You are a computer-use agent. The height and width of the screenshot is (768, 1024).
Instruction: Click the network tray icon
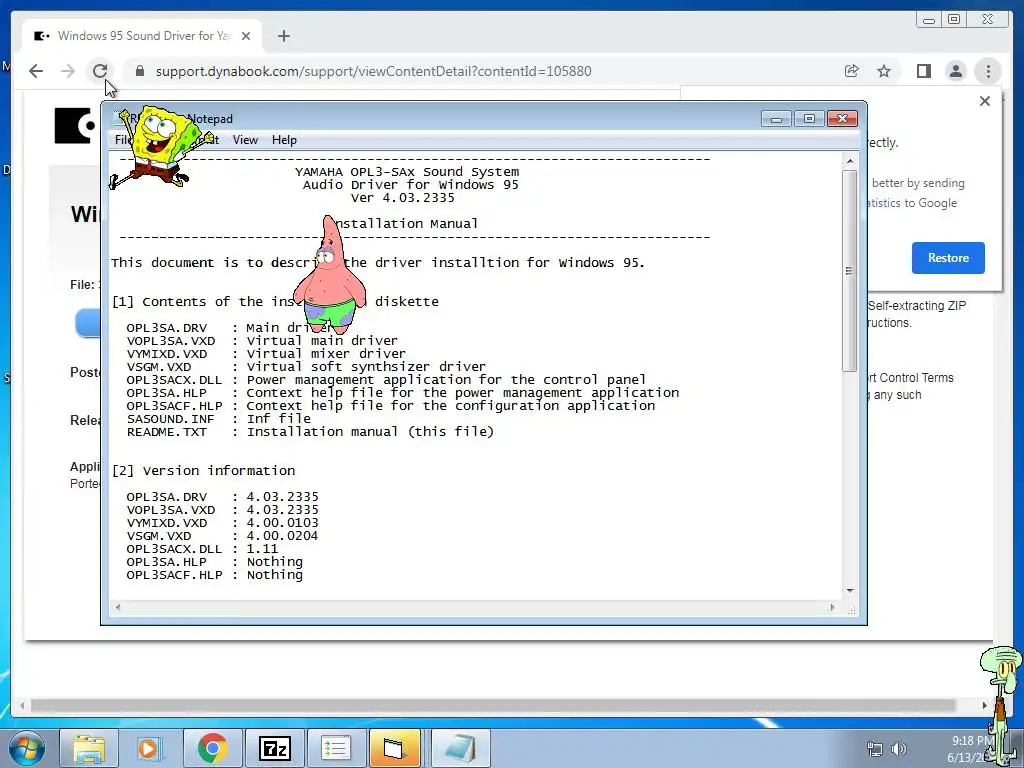874,749
